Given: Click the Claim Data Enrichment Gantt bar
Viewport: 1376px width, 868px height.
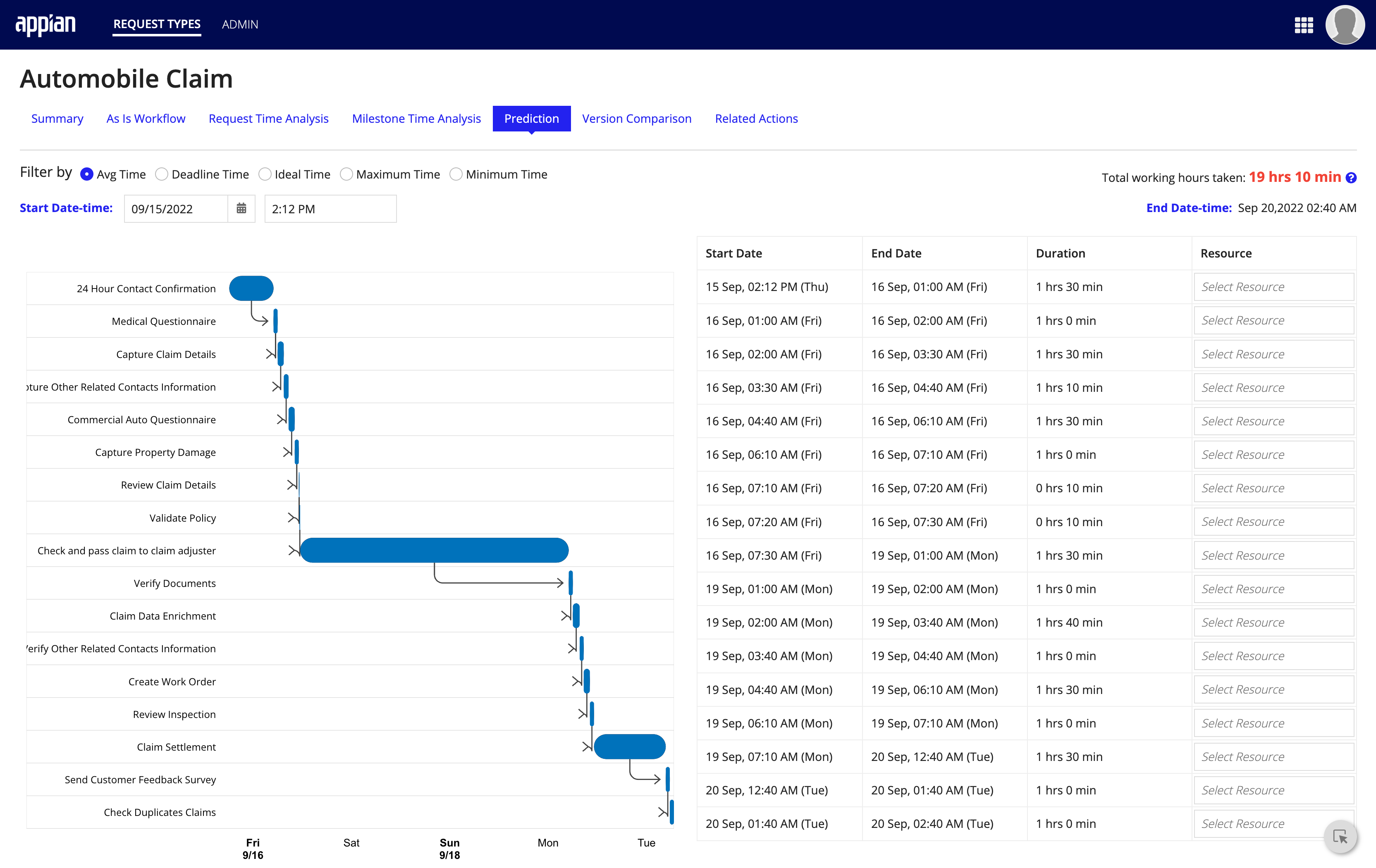Looking at the screenshot, I should pos(576,616).
